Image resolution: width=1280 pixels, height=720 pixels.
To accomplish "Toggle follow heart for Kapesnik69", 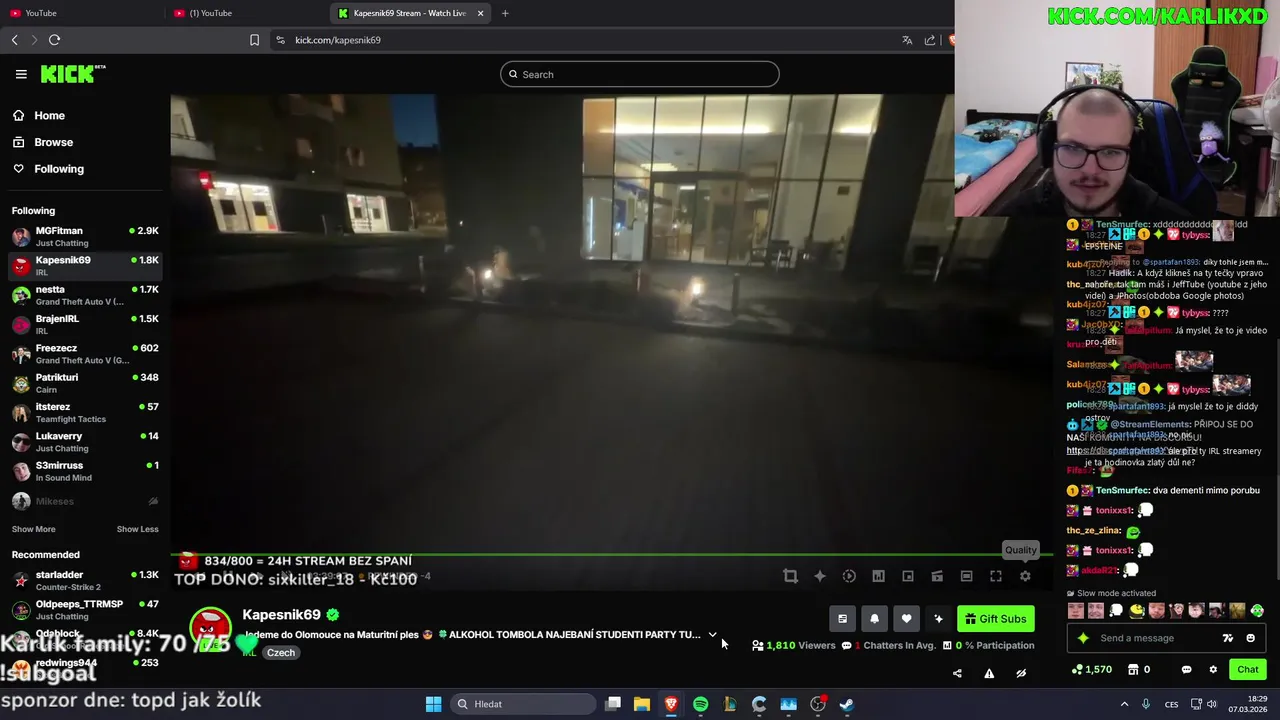I will pos(906,619).
